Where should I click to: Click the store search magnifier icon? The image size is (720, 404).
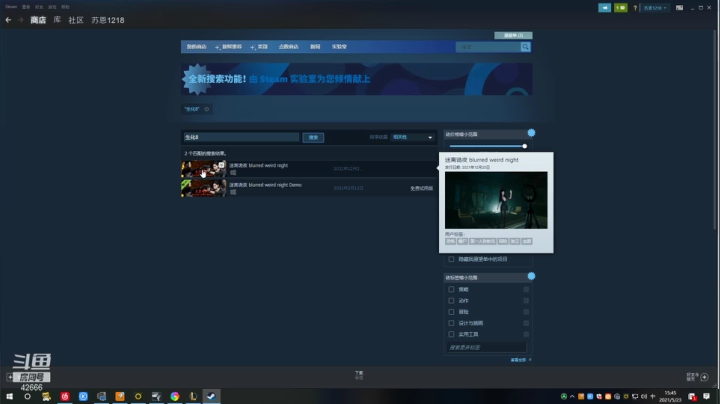pos(525,47)
